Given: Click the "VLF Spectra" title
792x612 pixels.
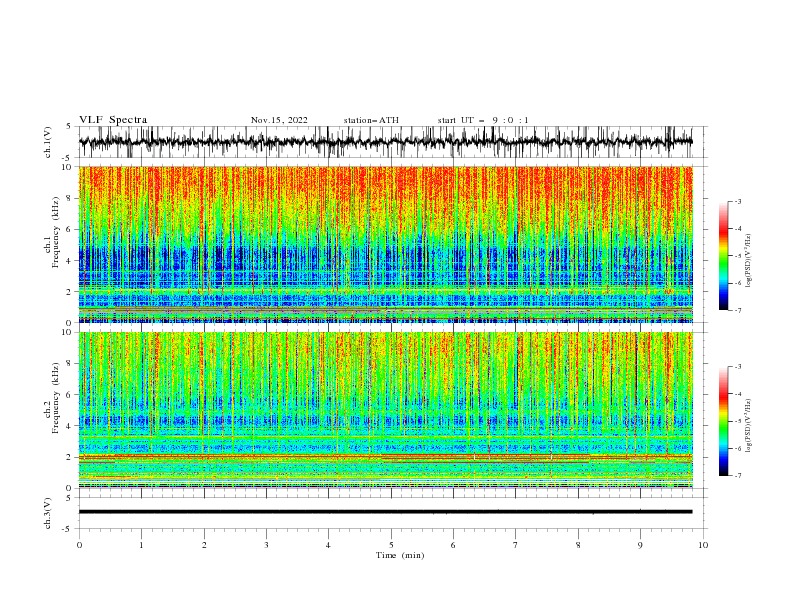Looking at the screenshot, I should (x=113, y=120).
